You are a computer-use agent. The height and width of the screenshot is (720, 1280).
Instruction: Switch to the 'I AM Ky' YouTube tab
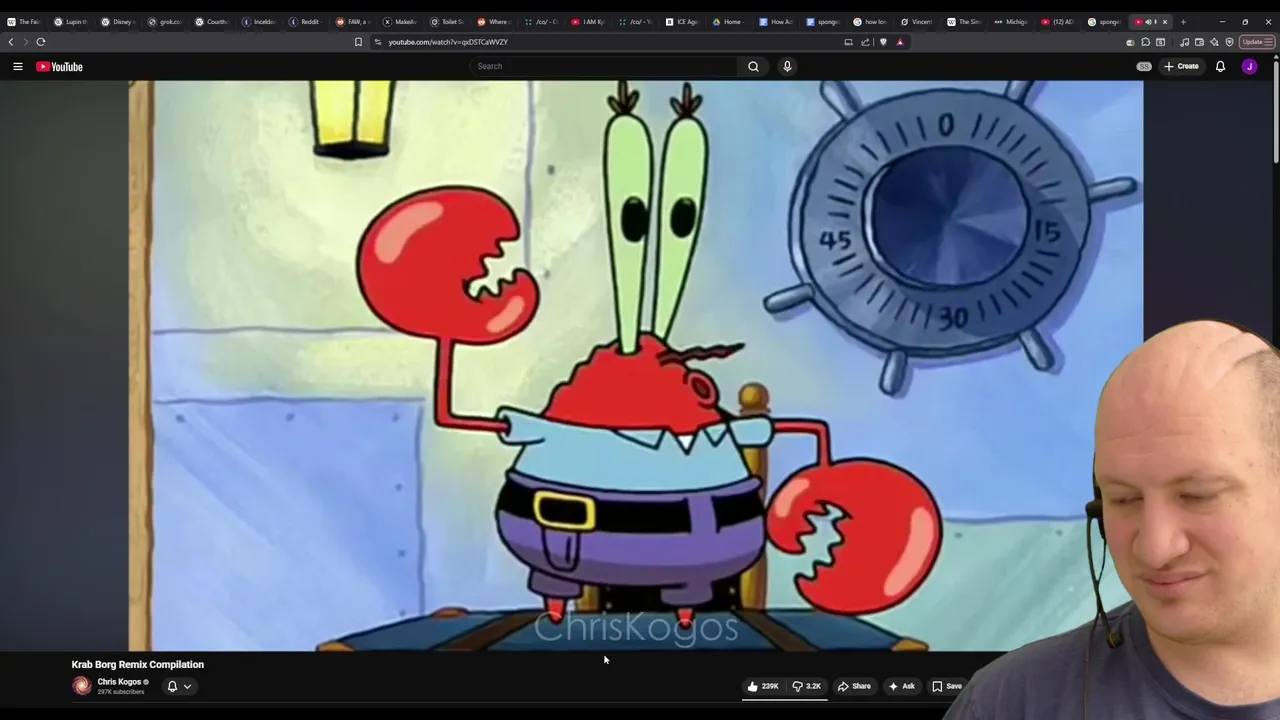[x=588, y=22]
